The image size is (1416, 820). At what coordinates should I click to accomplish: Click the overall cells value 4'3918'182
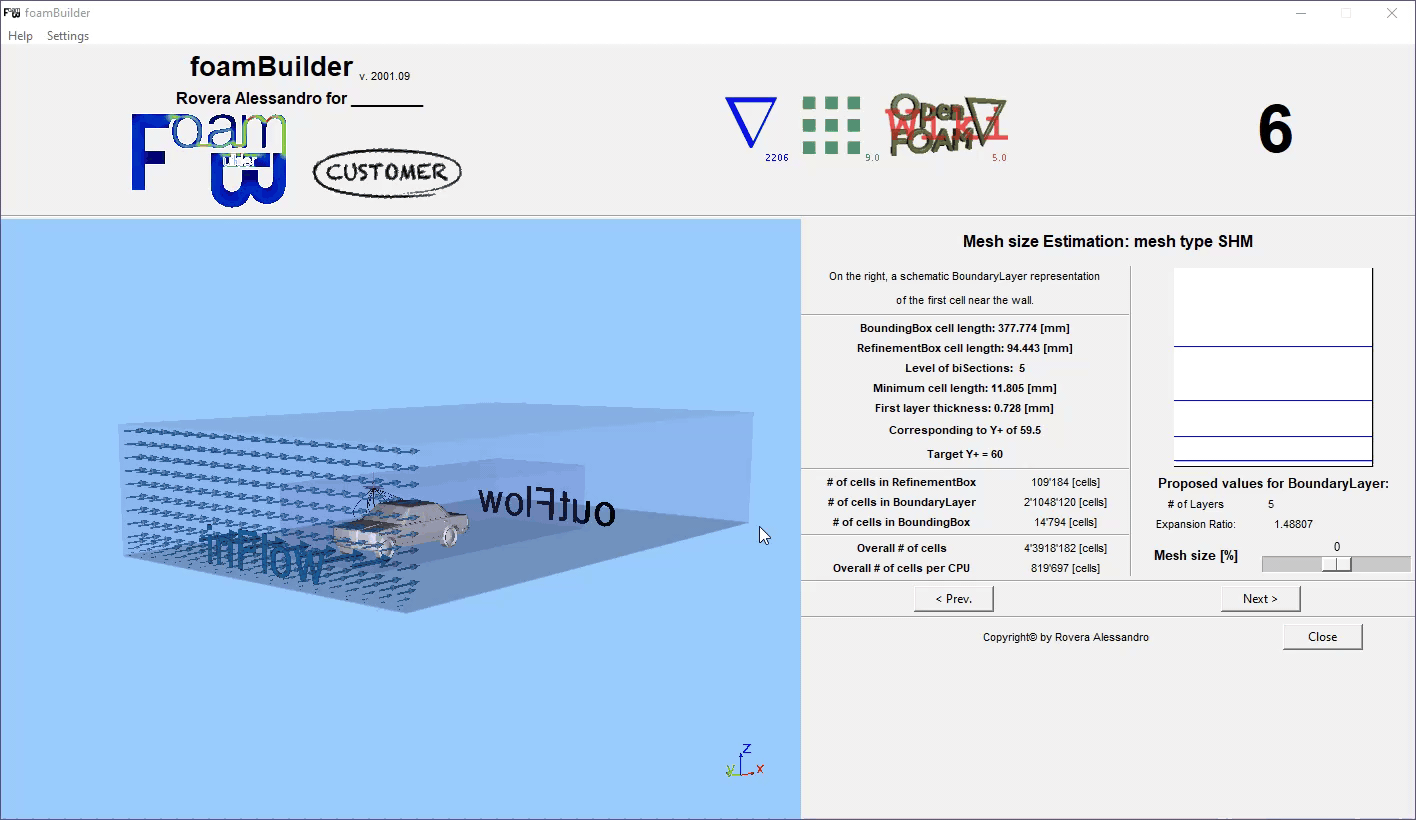click(x=1065, y=548)
